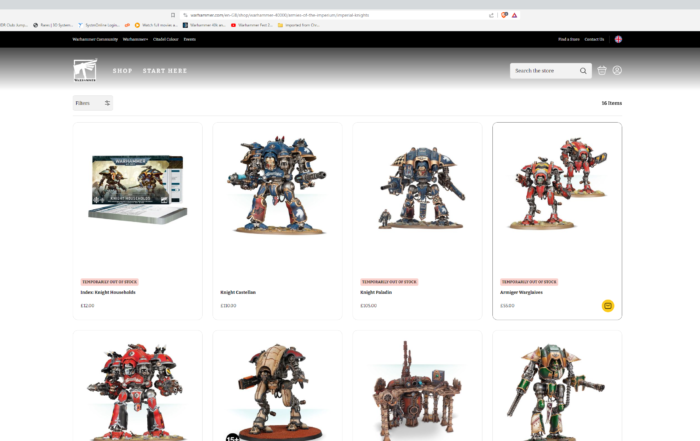Viewport: 700px width, 441px height.
Task: Open the Watch full movies bookmark
Action: (156, 25)
